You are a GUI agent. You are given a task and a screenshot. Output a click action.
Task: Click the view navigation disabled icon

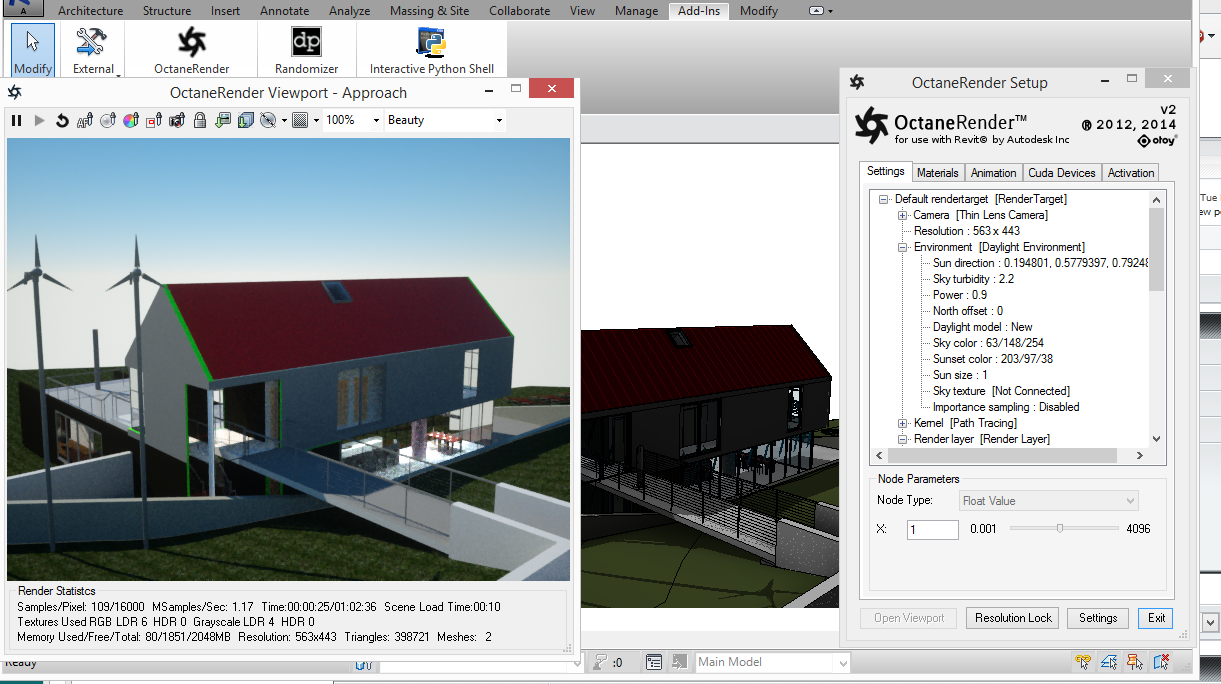(x=267, y=121)
